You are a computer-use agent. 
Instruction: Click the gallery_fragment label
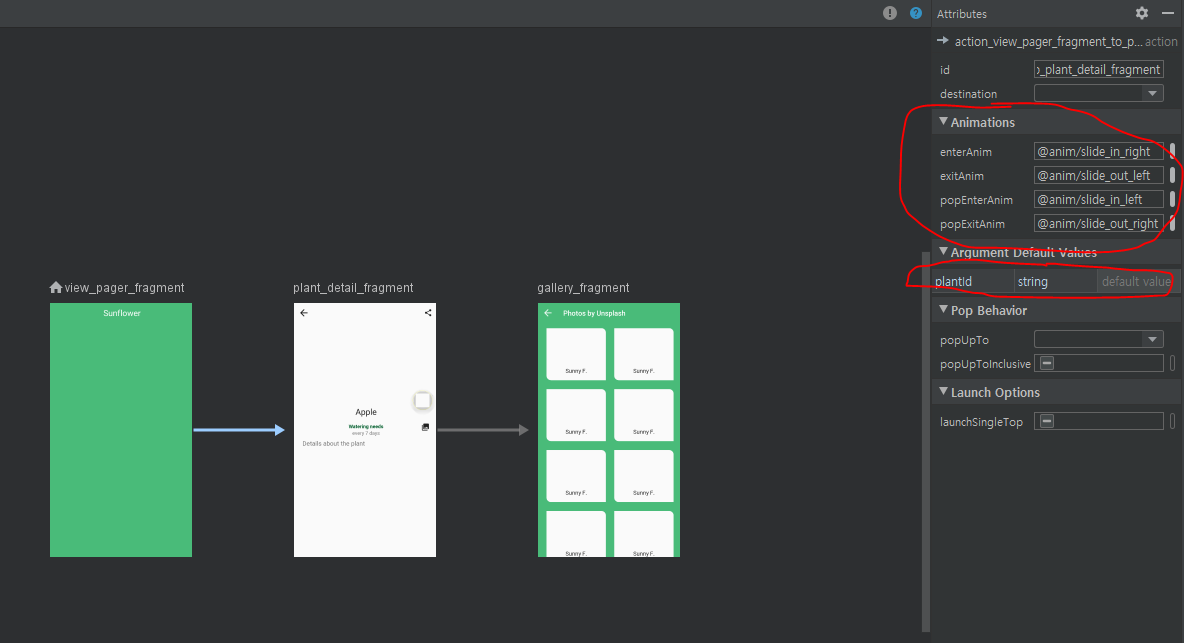(583, 288)
